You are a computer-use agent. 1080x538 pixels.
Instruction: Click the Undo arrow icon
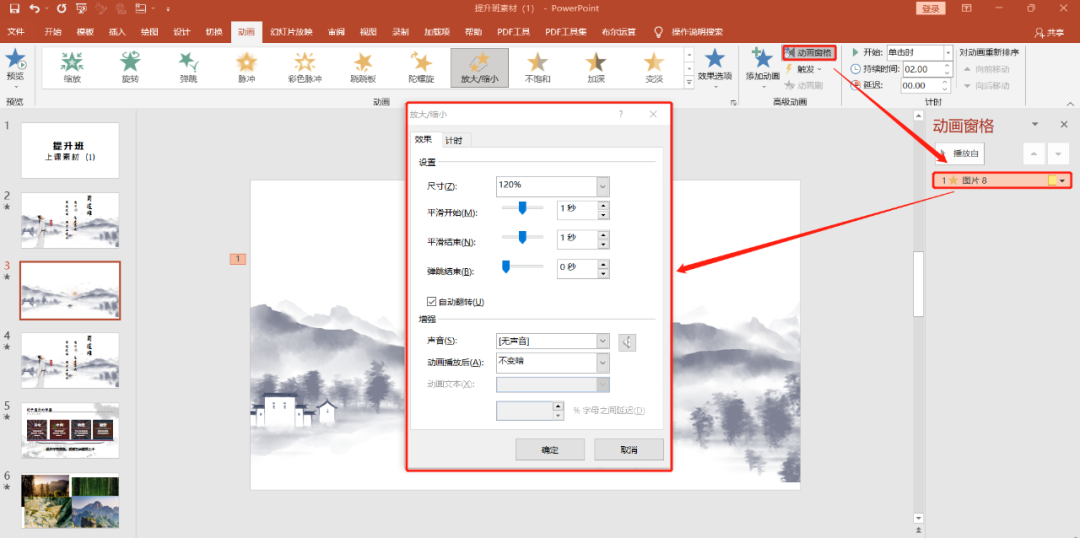click(35, 9)
